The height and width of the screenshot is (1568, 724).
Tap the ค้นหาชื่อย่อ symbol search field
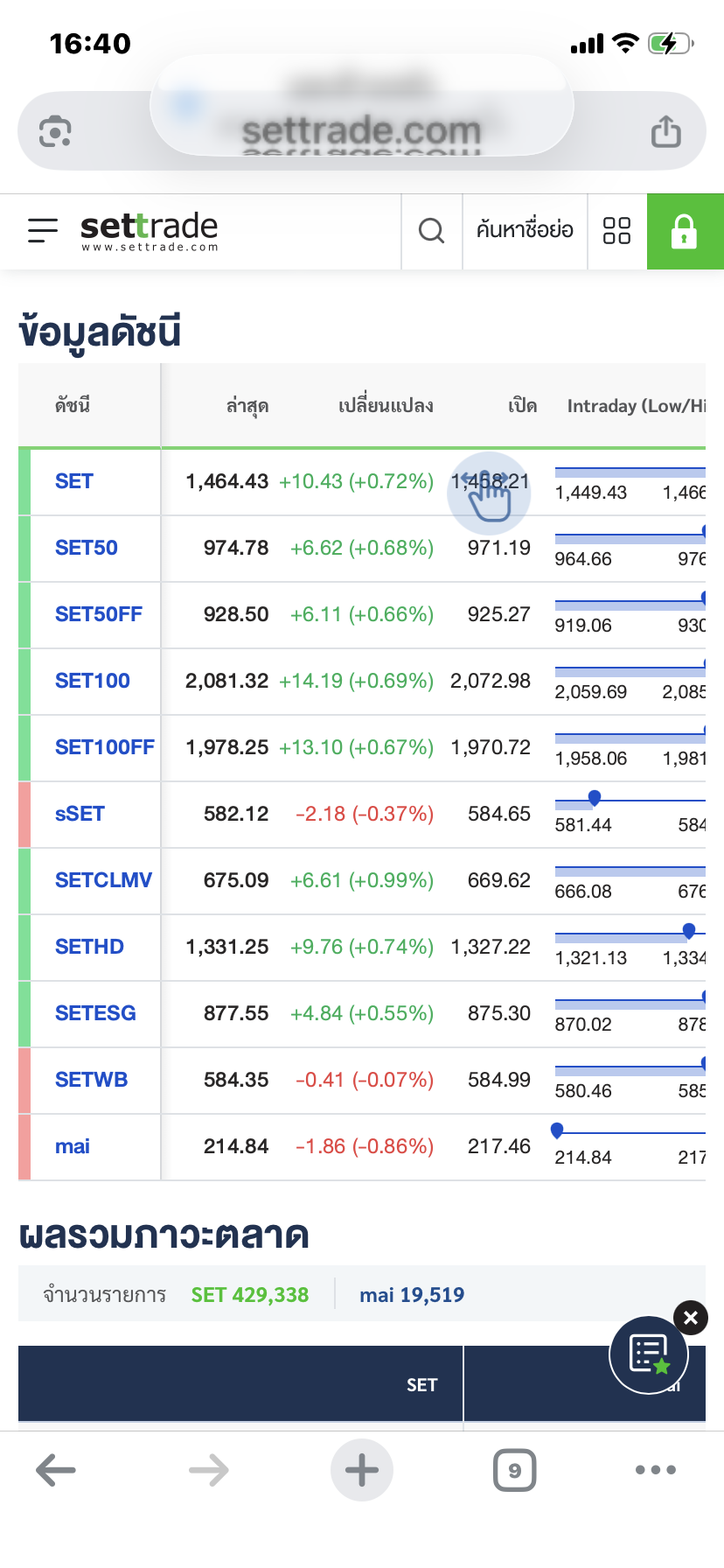525,231
